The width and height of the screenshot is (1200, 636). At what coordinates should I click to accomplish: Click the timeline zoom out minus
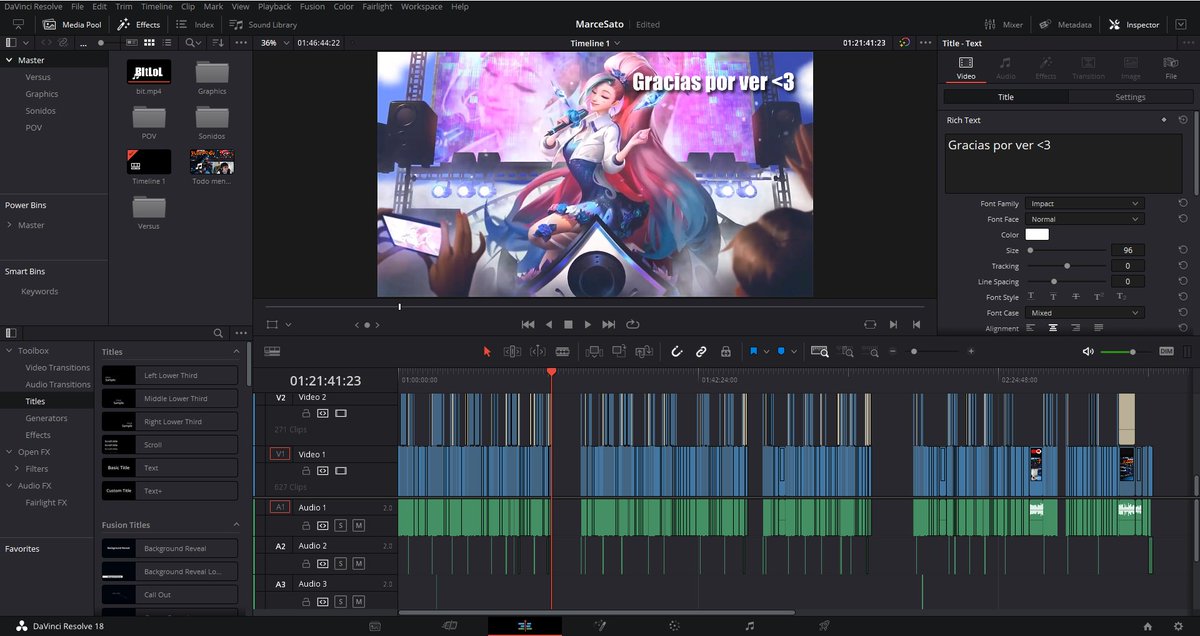(x=892, y=351)
